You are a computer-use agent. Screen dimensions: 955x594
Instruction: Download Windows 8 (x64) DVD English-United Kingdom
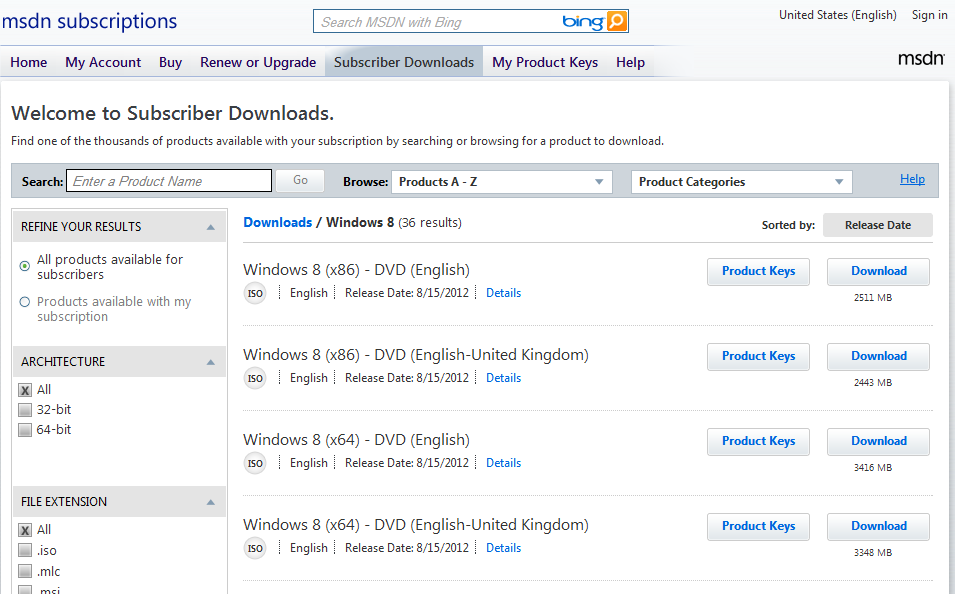[878, 526]
